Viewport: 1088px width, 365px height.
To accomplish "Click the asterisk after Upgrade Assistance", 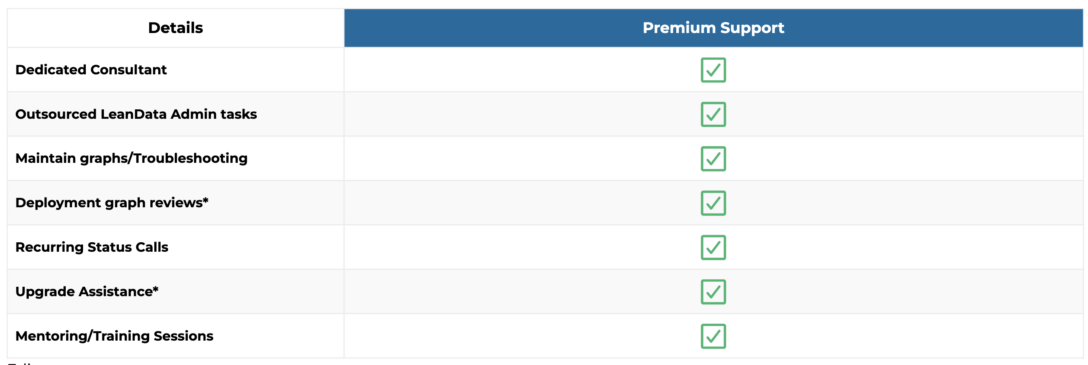I will tap(155, 290).
